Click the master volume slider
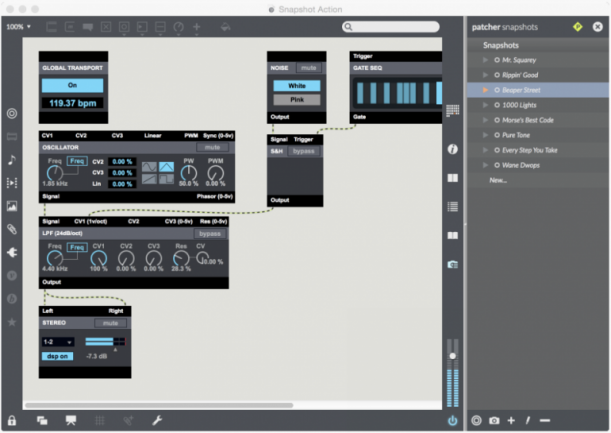Image resolution: width=611 pixels, height=433 pixels. click(x=452, y=355)
